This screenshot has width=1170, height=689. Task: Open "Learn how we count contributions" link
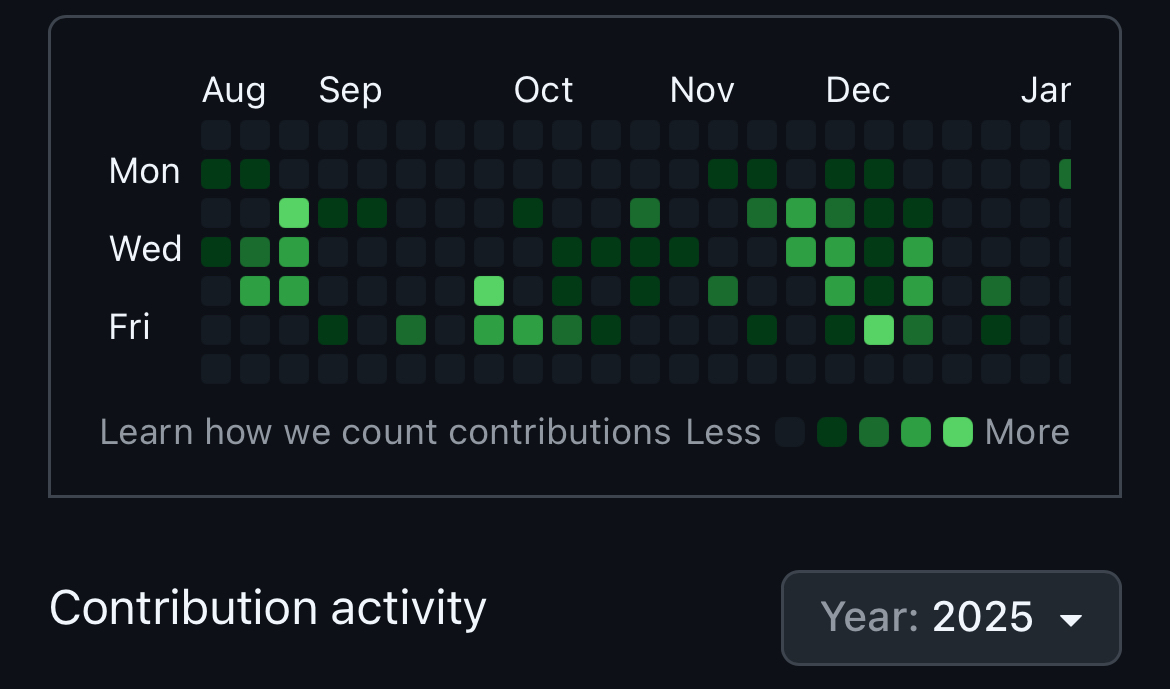point(385,432)
